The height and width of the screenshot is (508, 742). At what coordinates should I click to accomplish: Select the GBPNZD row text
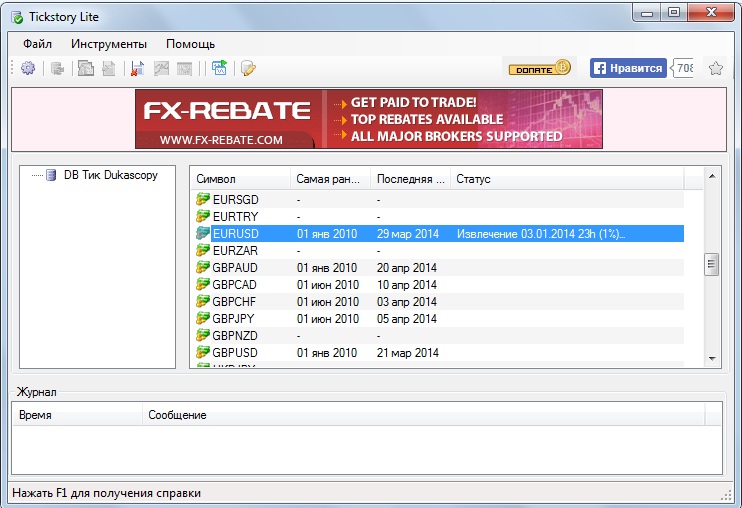[235, 336]
